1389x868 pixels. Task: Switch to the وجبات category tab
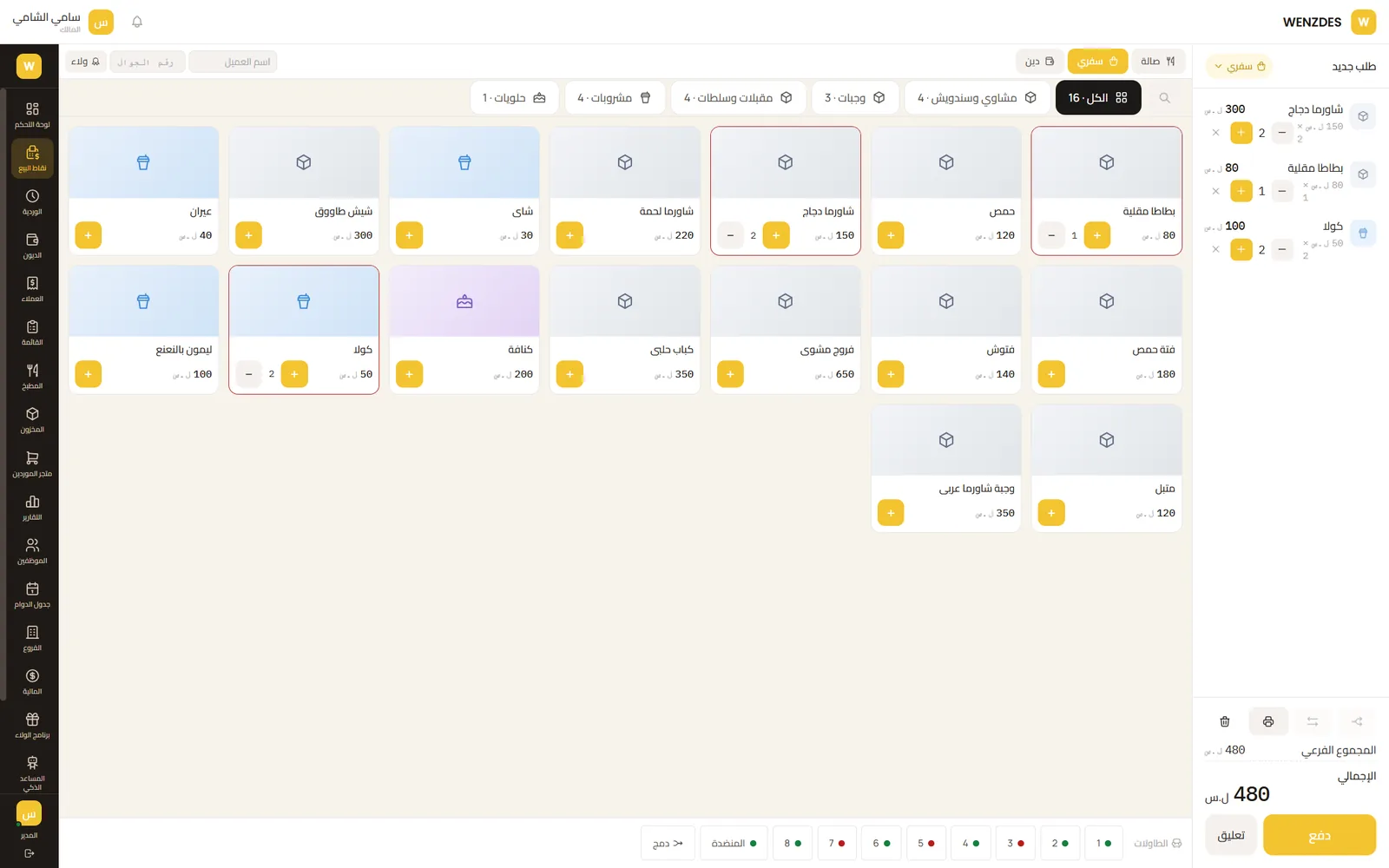(854, 98)
